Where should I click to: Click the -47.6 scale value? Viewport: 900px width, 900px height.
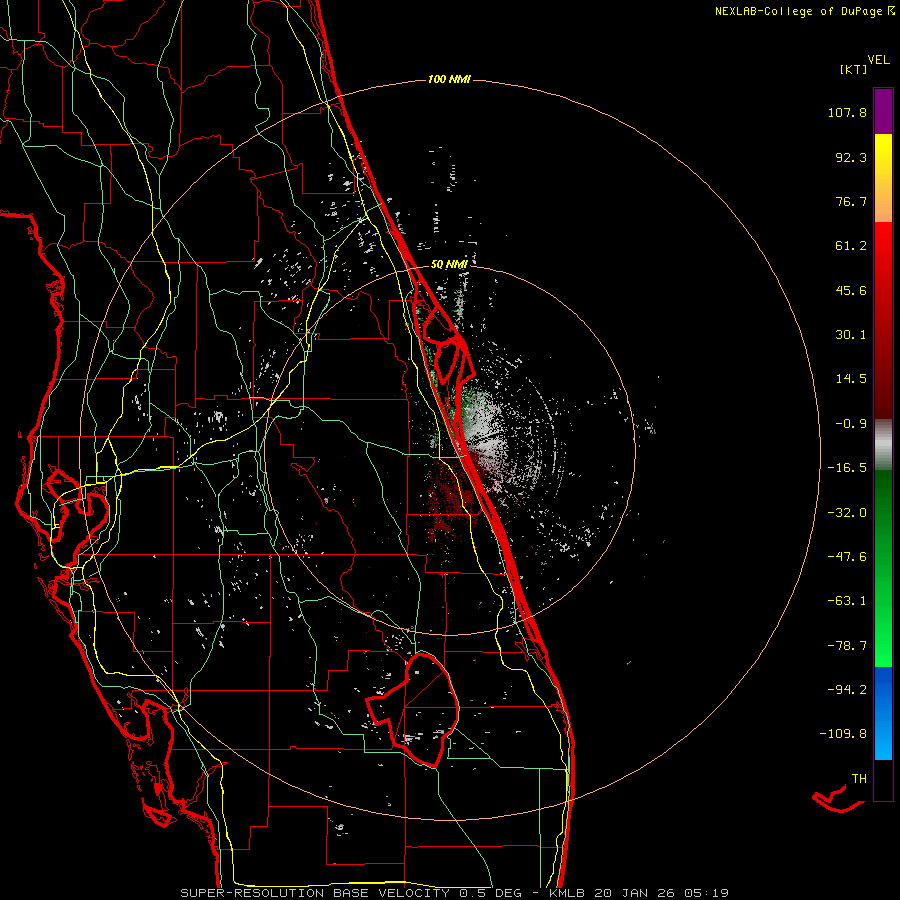(x=847, y=557)
